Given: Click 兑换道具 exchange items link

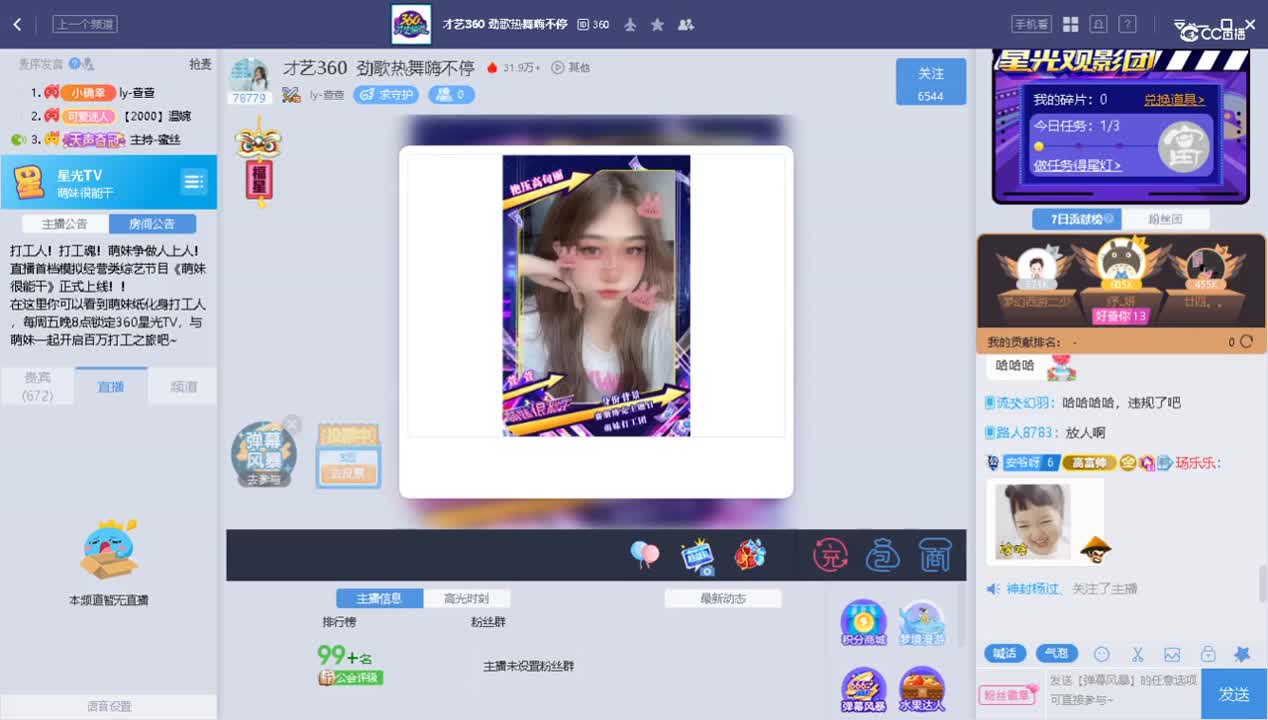Looking at the screenshot, I should click(1174, 100).
